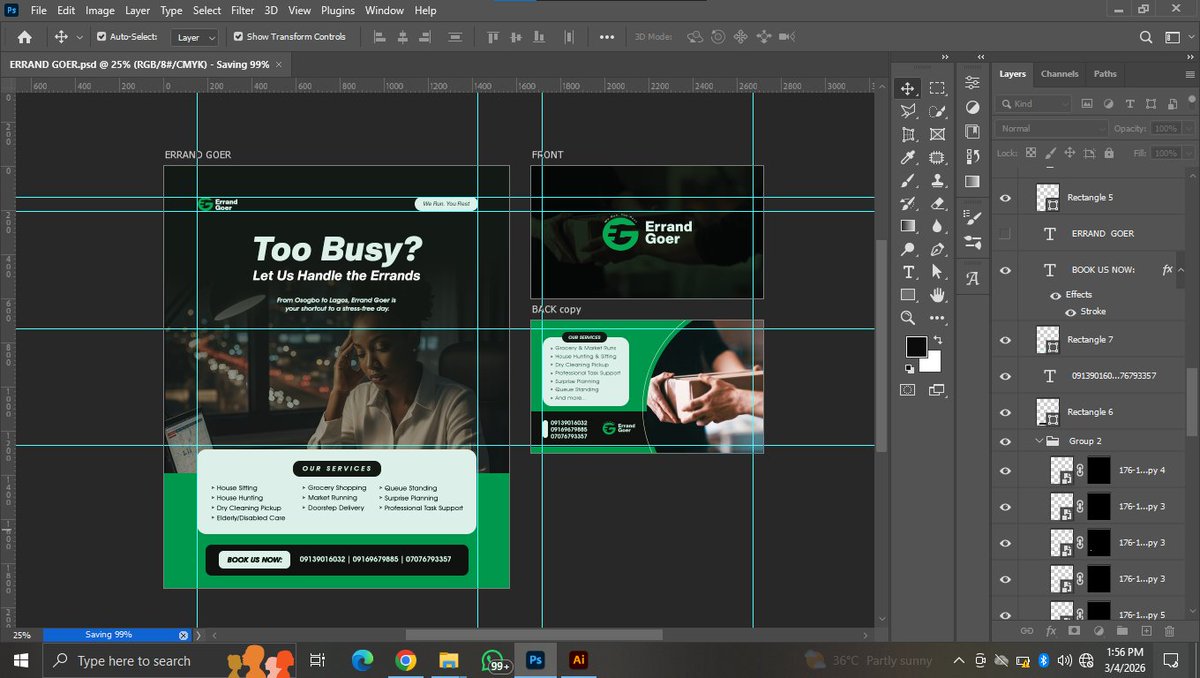Viewport: 1200px width, 678px height.
Task: Open the Fill slider dropdown arrow
Action: pos(1186,153)
